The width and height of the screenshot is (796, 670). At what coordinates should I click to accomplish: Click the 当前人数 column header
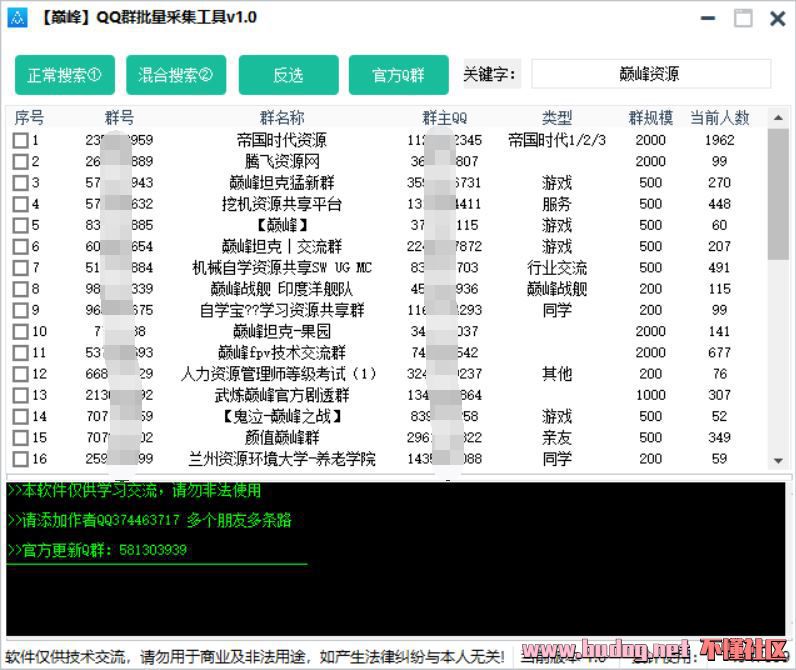719,118
